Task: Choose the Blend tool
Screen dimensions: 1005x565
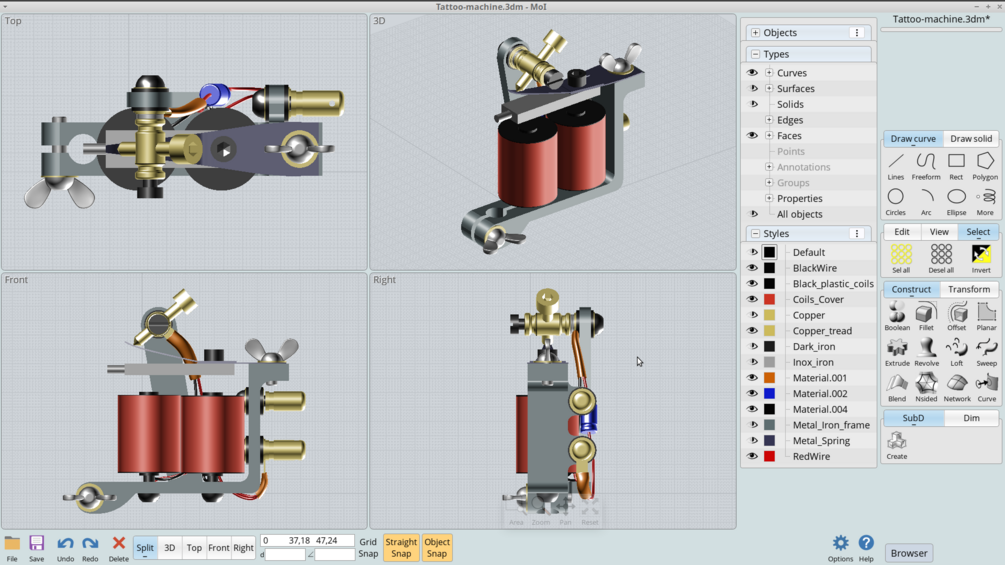Action: (897, 388)
